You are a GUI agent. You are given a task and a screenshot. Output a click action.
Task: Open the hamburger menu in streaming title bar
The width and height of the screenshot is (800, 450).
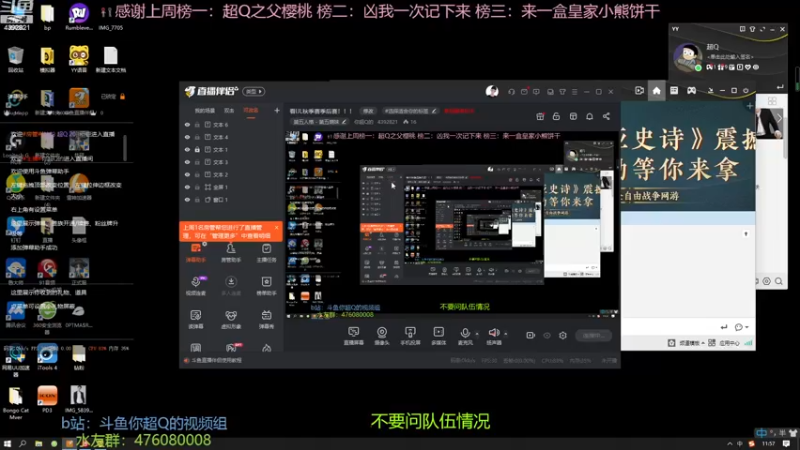pyautogui.click(x=574, y=92)
